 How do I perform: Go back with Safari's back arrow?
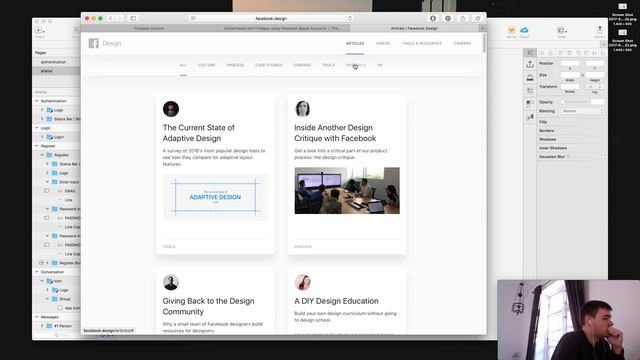point(111,18)
